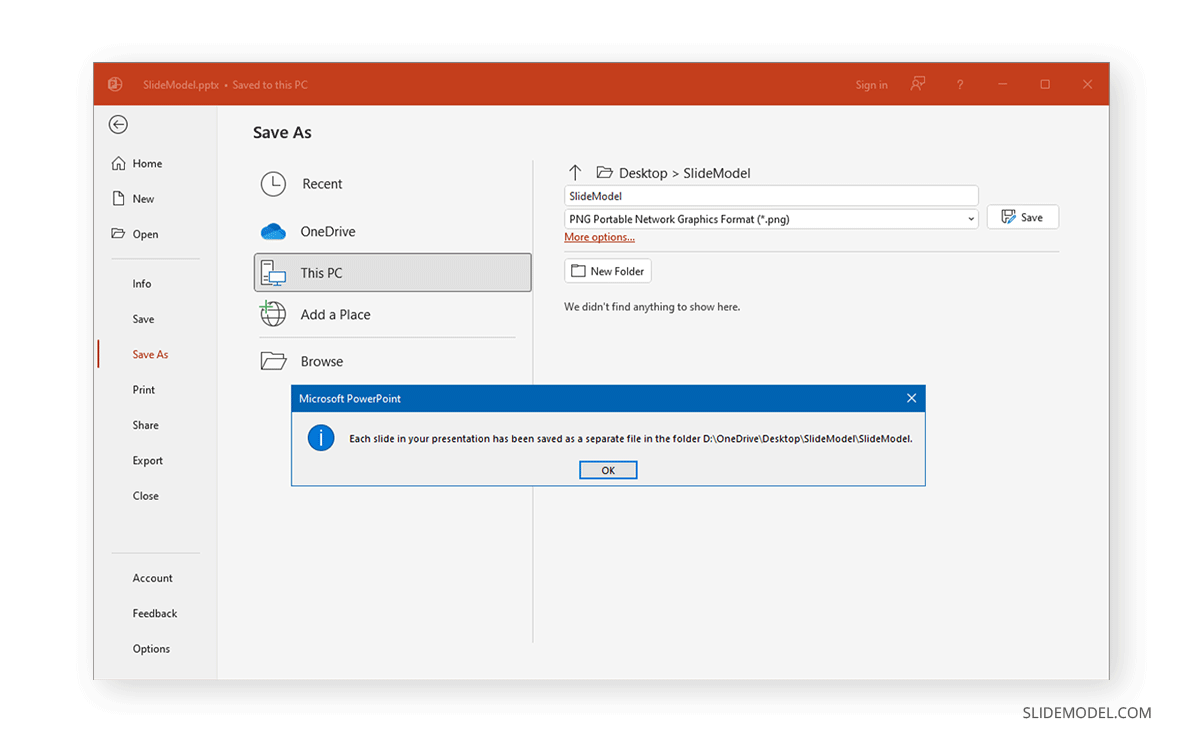Open the Share page
Viewport: 1200px width, 743px height.
click(x=145, y=425)
